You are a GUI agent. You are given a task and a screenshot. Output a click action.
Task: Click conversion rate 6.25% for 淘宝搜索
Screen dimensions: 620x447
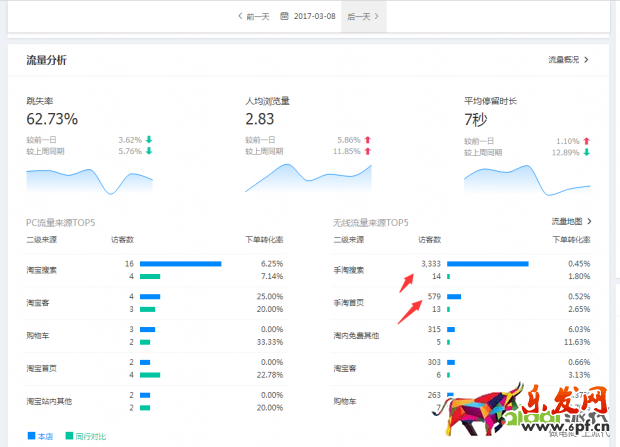pyautogui.click(x=272, y=264)
